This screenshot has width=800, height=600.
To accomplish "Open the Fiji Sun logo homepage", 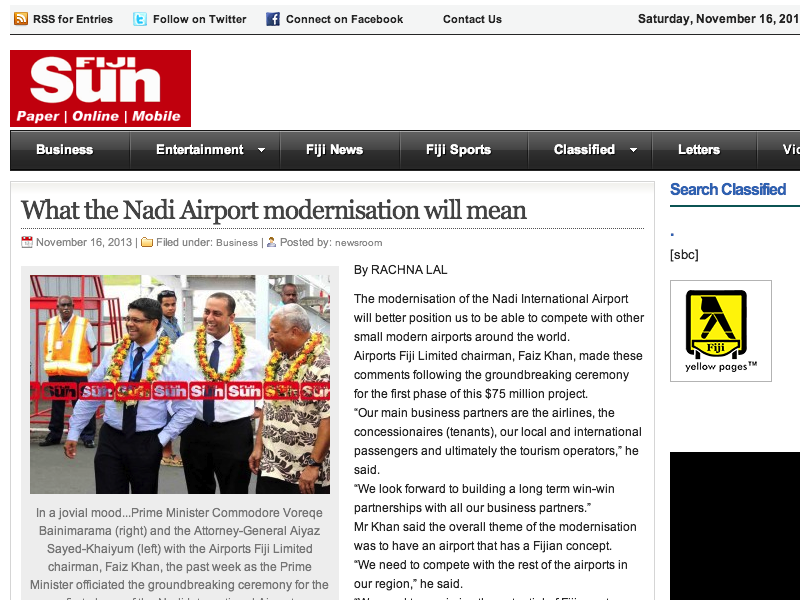I will click(101, 88).
